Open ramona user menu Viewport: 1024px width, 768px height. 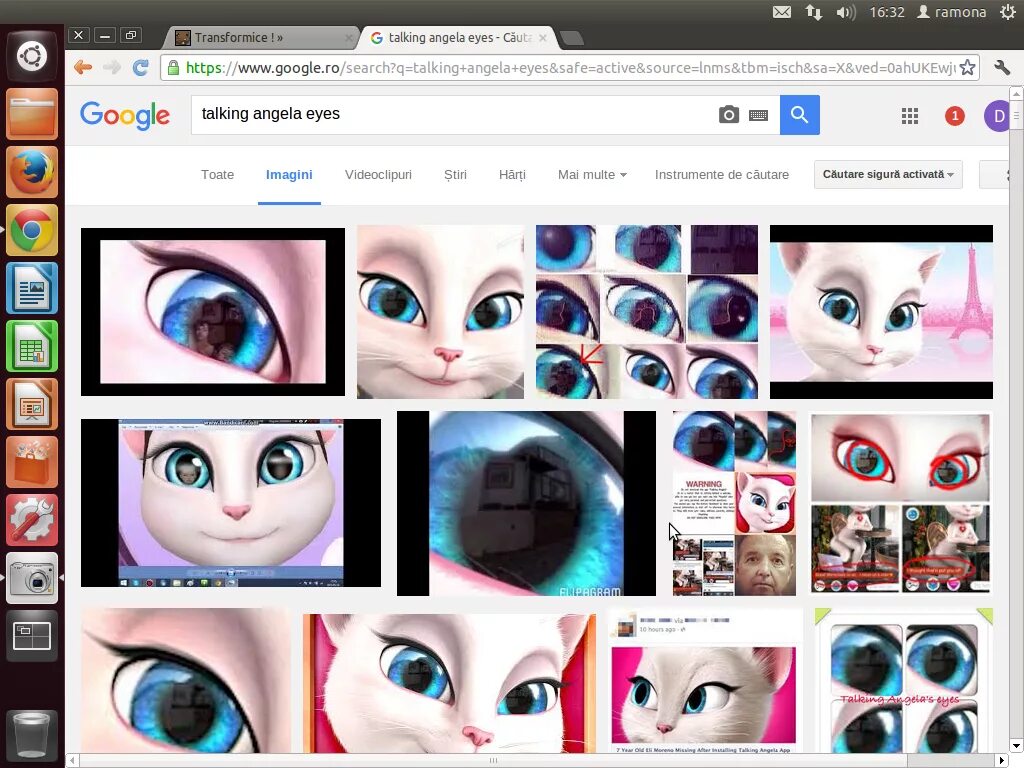(952, 12)
